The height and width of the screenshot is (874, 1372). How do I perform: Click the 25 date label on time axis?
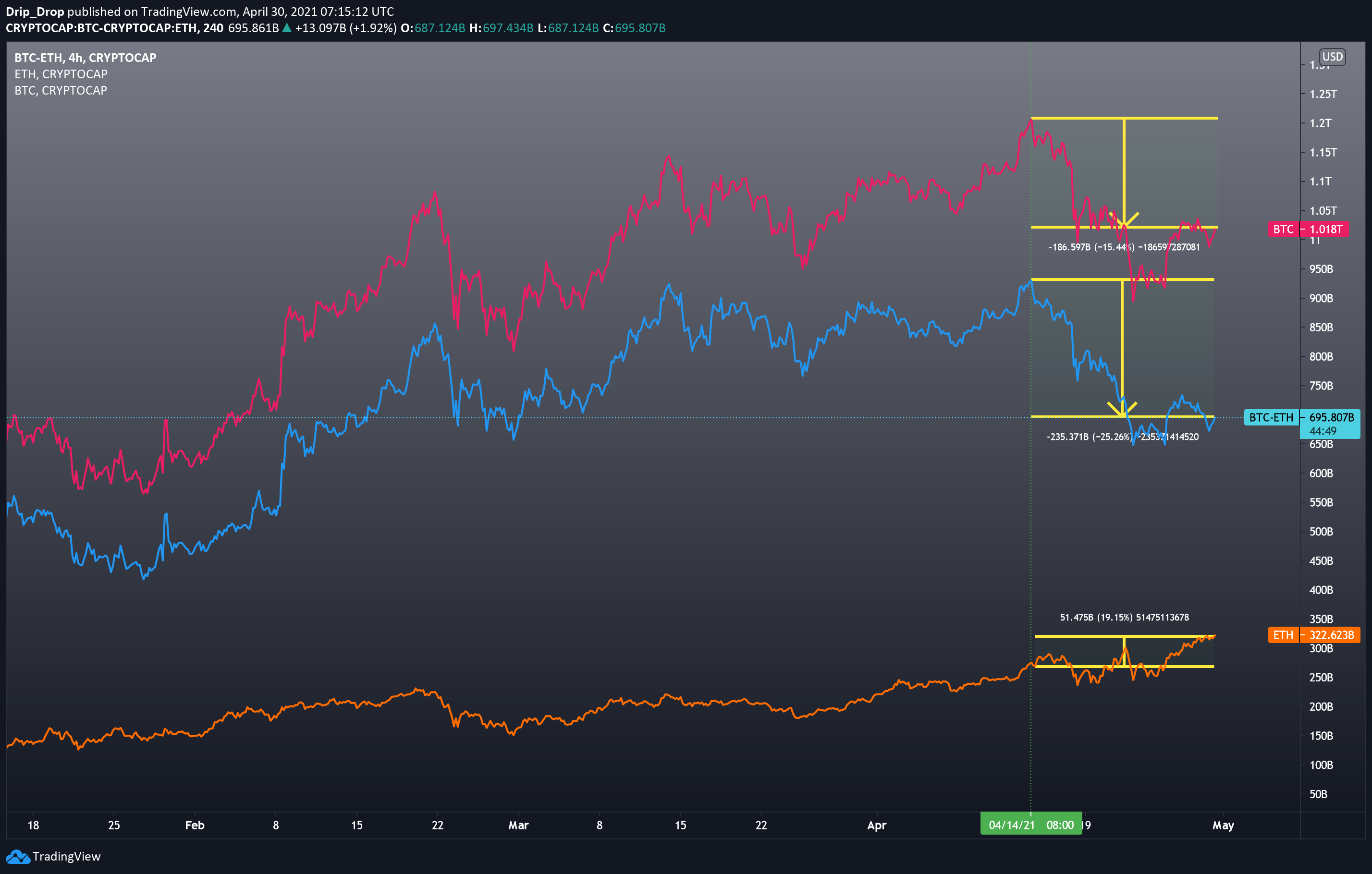coord(114,825)
